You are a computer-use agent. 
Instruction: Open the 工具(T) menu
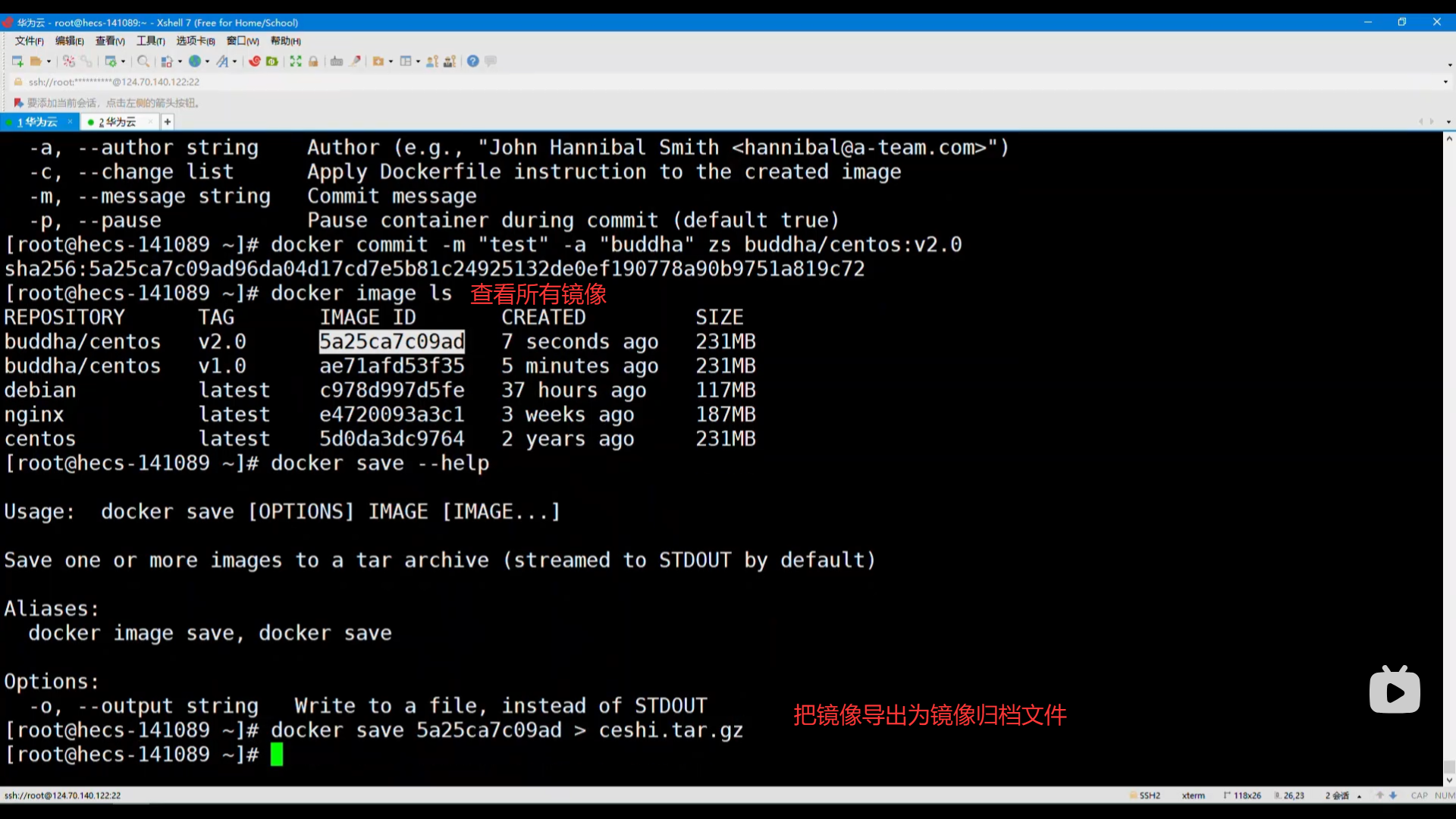point(150,41)
